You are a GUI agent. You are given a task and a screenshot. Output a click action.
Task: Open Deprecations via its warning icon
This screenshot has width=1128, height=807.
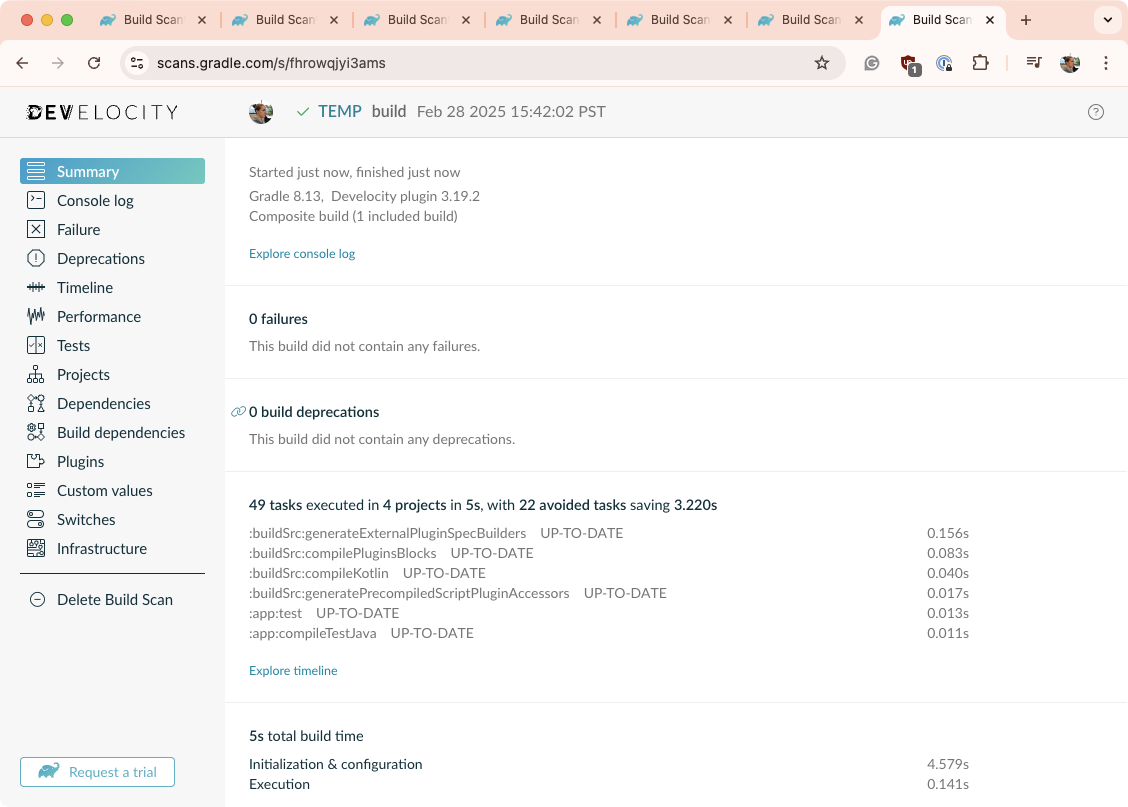click(x=36, y=258)
